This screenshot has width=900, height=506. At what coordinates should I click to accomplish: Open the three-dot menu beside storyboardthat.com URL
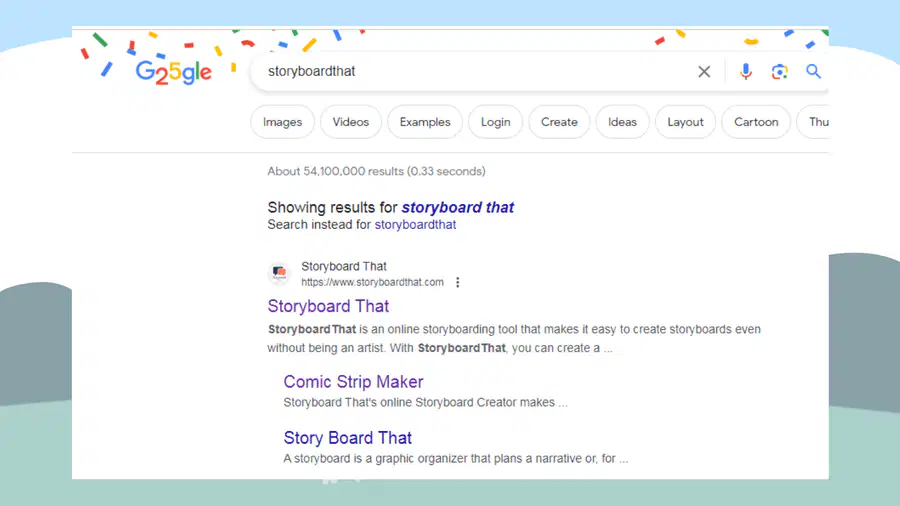(x=457, y=282)
